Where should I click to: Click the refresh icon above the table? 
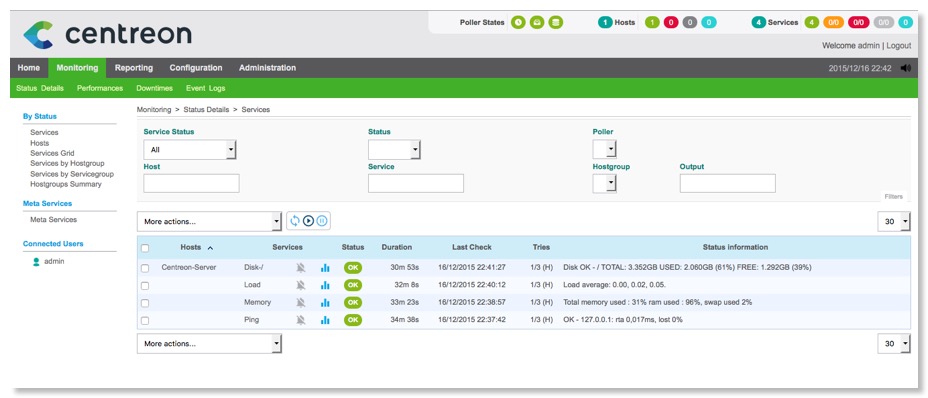coord(294,221)
